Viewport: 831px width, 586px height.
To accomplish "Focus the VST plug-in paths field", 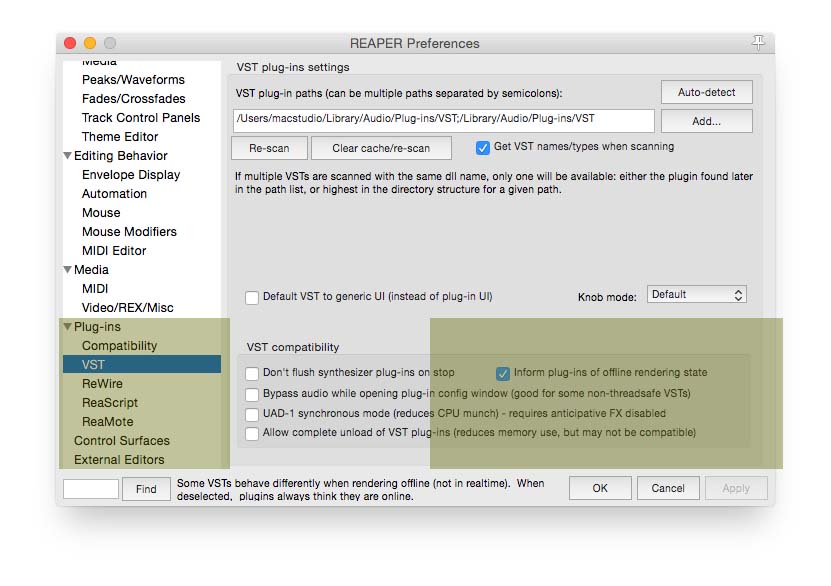I will (444, 120).
